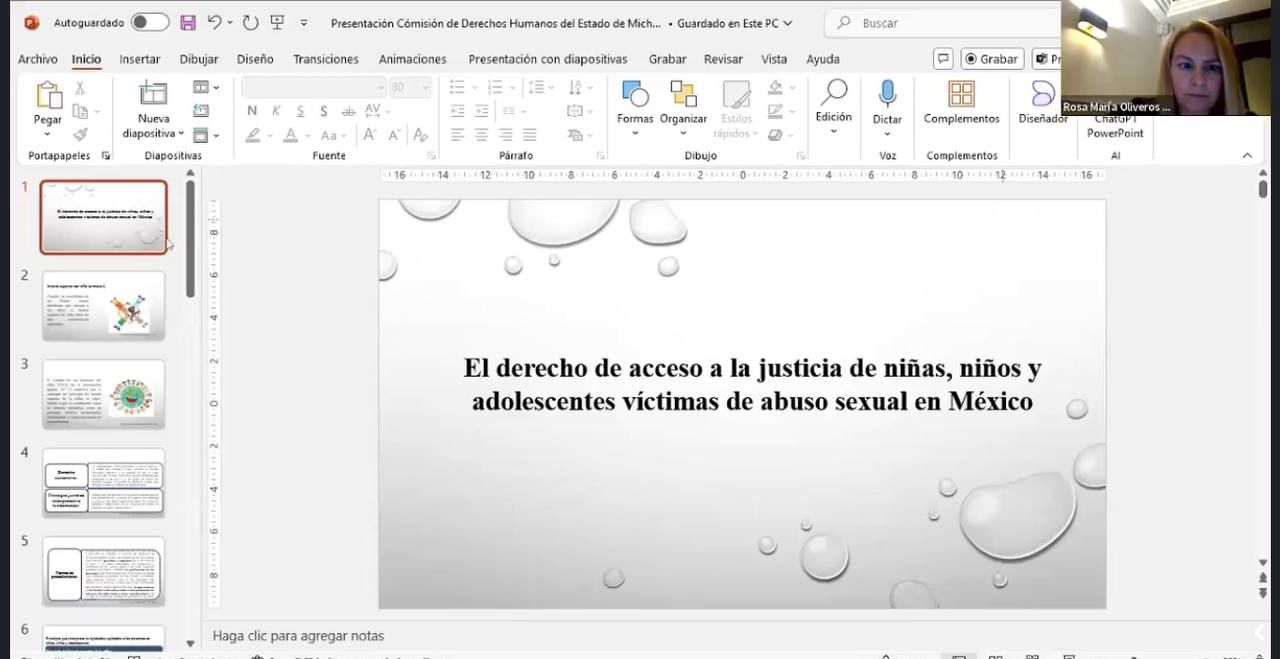Collapse the ribbon with the chevron
Screen dimensions: 1280x659
[x=1247, y=155]
